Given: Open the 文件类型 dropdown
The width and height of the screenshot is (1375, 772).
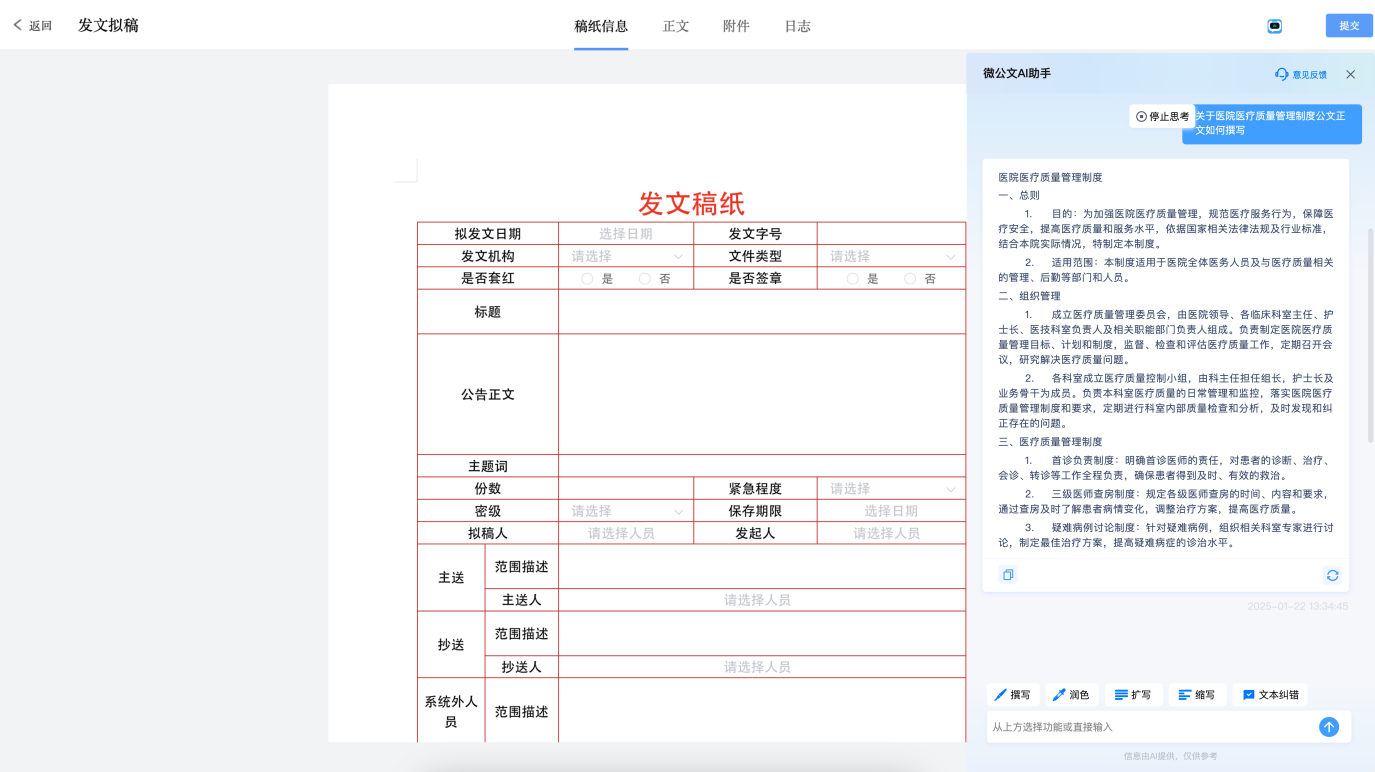Looking at the screenshot, I should pos(890,257).
